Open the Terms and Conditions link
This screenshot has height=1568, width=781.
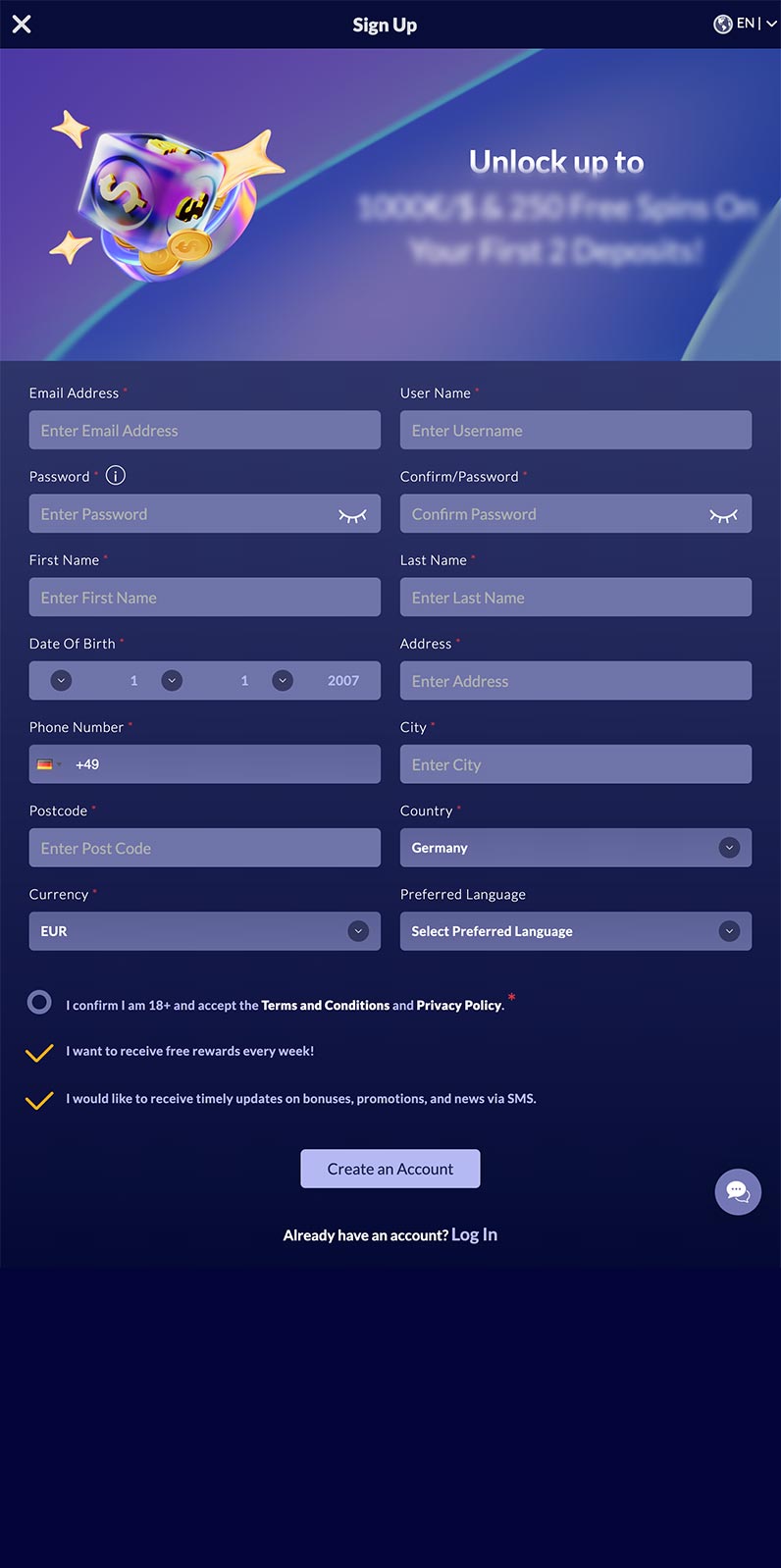coord(326,1006)
